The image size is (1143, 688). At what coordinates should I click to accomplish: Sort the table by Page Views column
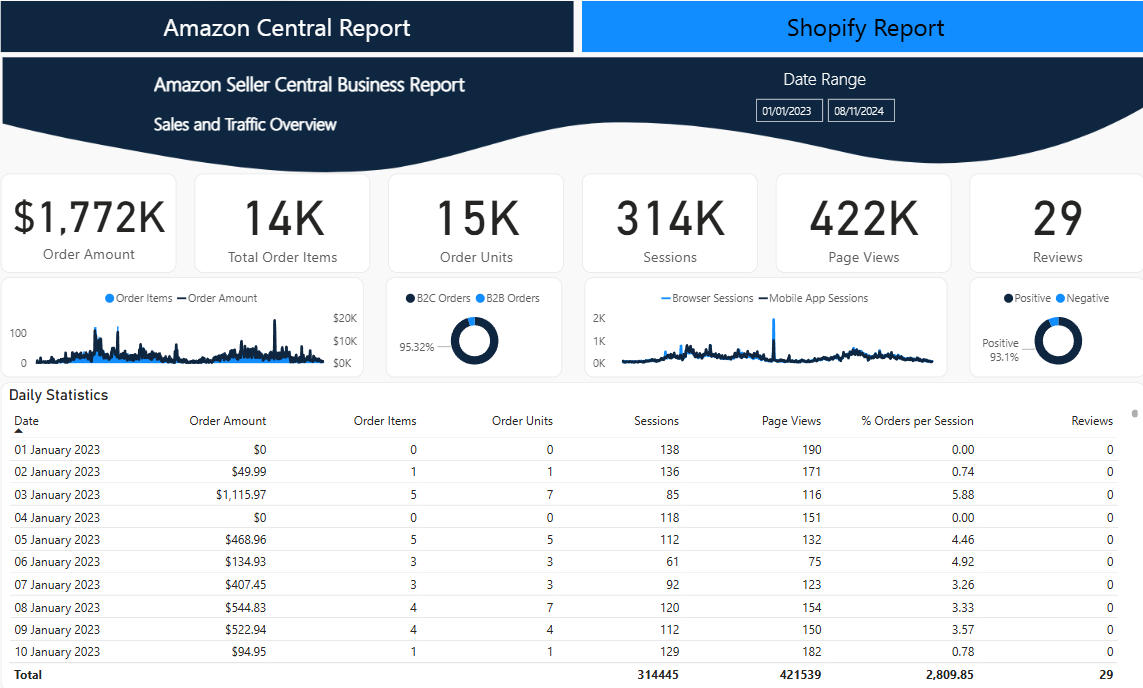click(x=791, y=421)
